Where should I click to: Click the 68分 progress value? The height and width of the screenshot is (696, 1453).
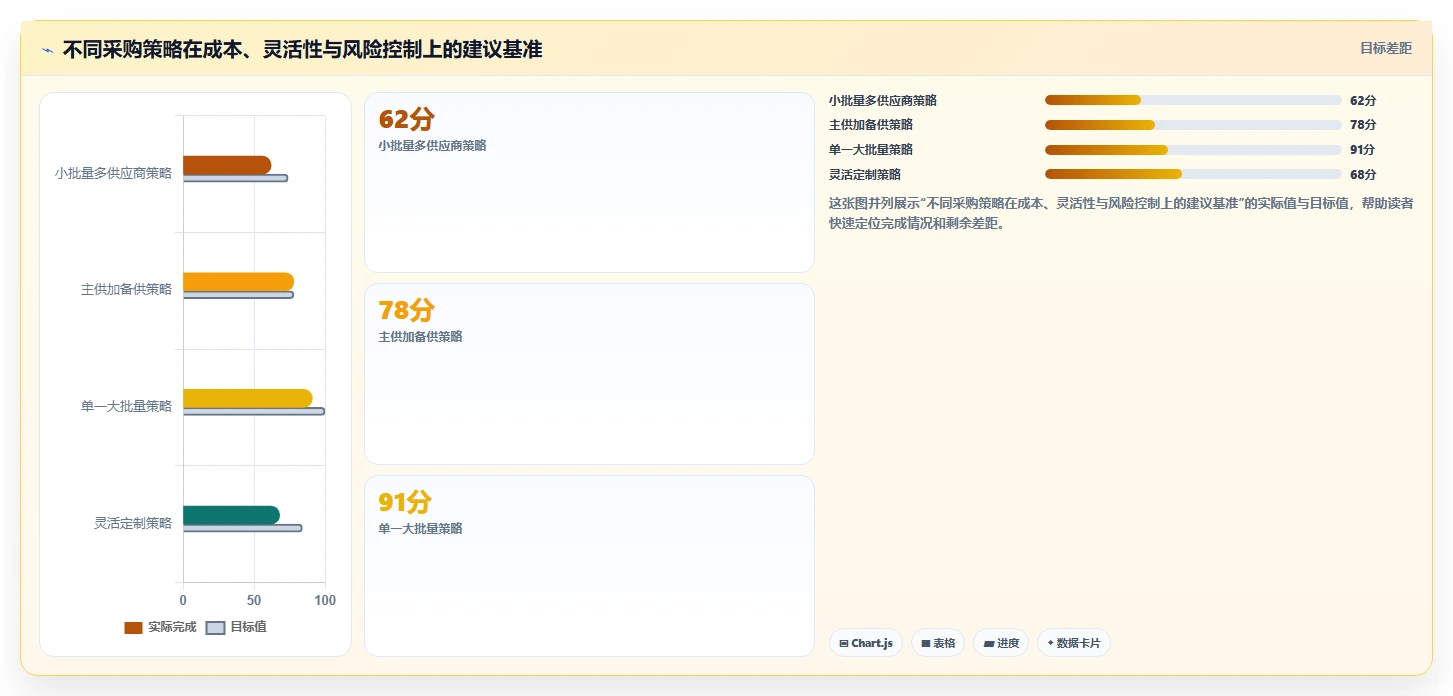(1363, 174)
